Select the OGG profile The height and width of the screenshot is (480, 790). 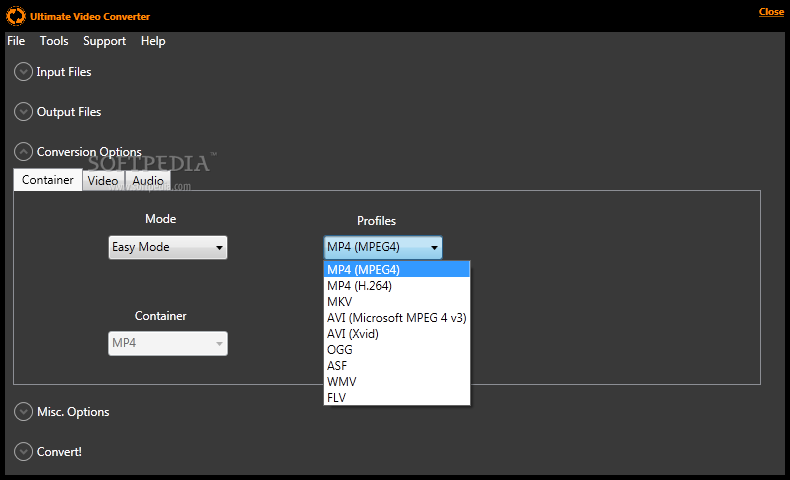click(397, 350)
